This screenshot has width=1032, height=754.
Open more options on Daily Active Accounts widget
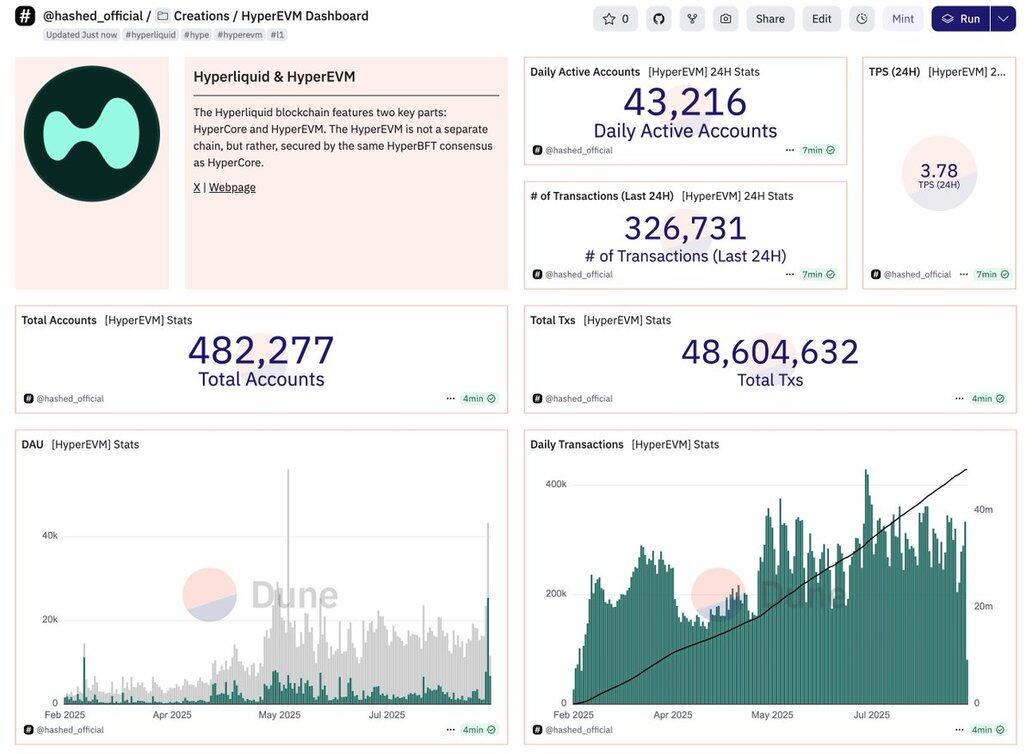pos(790,150)
